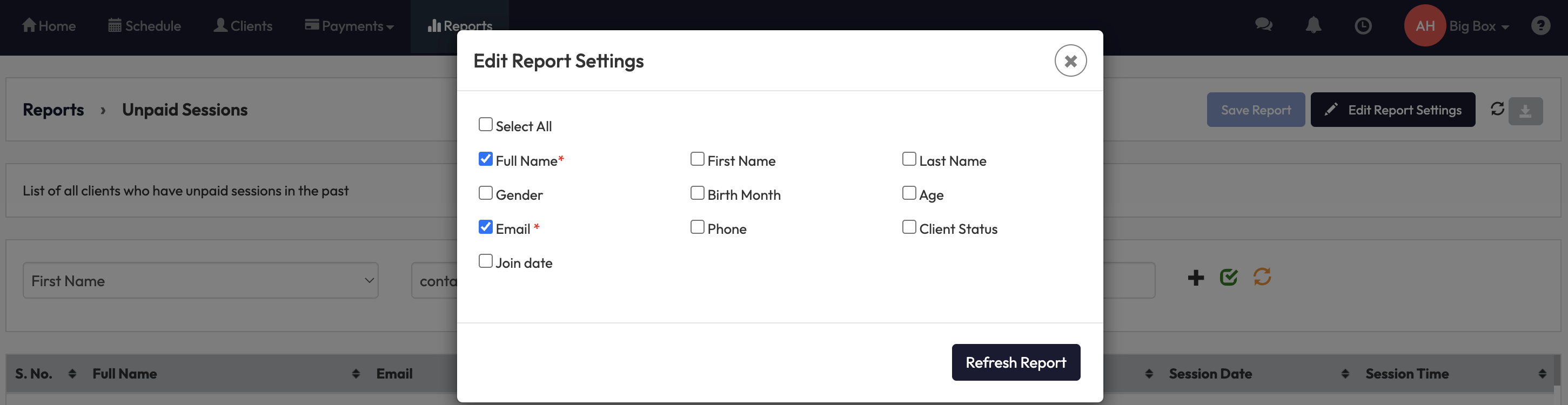Click the help question mark icon
Screen dimensions: 1568x405
(x=1540, y=25)
